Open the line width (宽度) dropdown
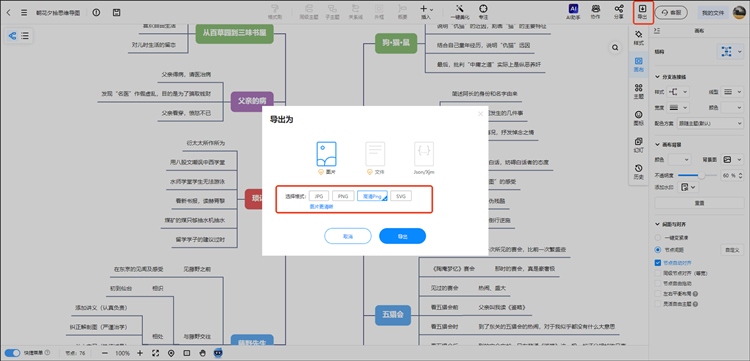750x361 pixels. click(678, 108)
